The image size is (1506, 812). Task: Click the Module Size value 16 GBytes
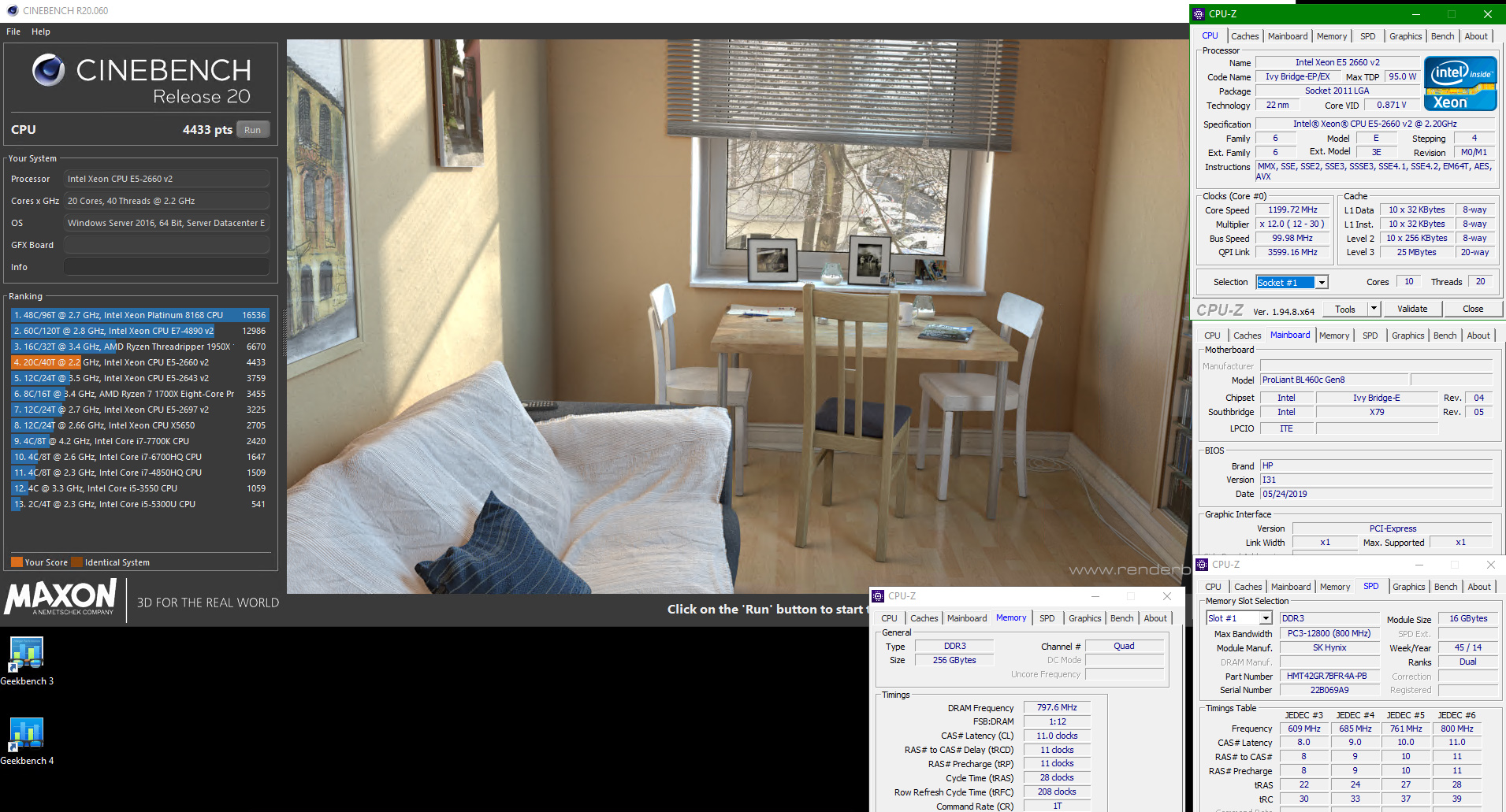tap(1468, 618)
